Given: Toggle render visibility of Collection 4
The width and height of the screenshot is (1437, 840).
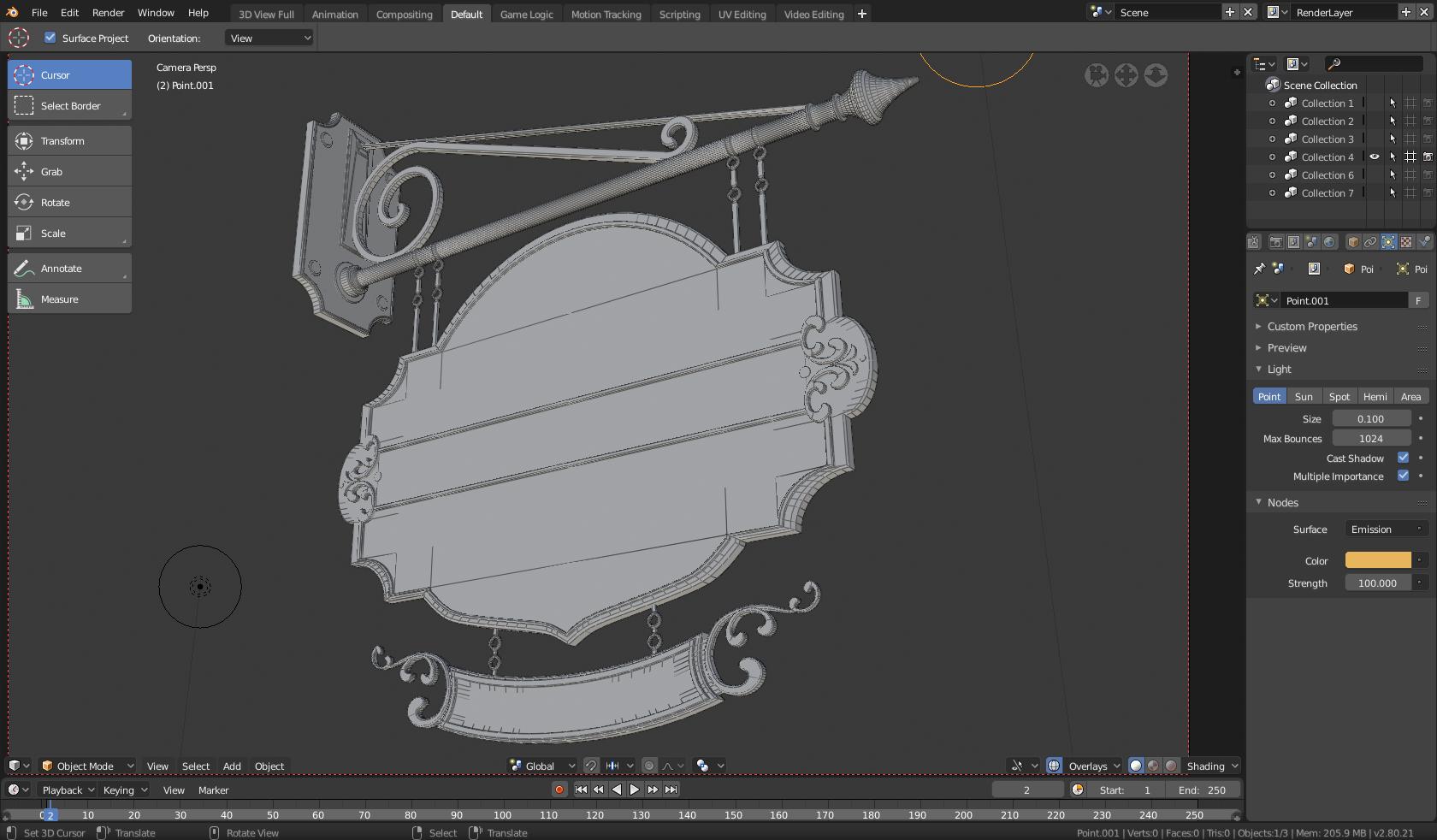Looking at the screenshot, I should (x=1428, y=157).
